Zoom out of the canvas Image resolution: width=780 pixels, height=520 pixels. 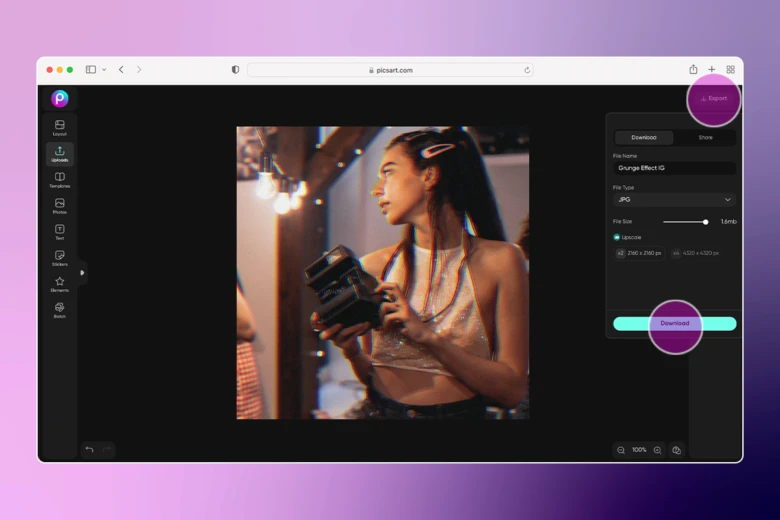click(x=621, y=450)
